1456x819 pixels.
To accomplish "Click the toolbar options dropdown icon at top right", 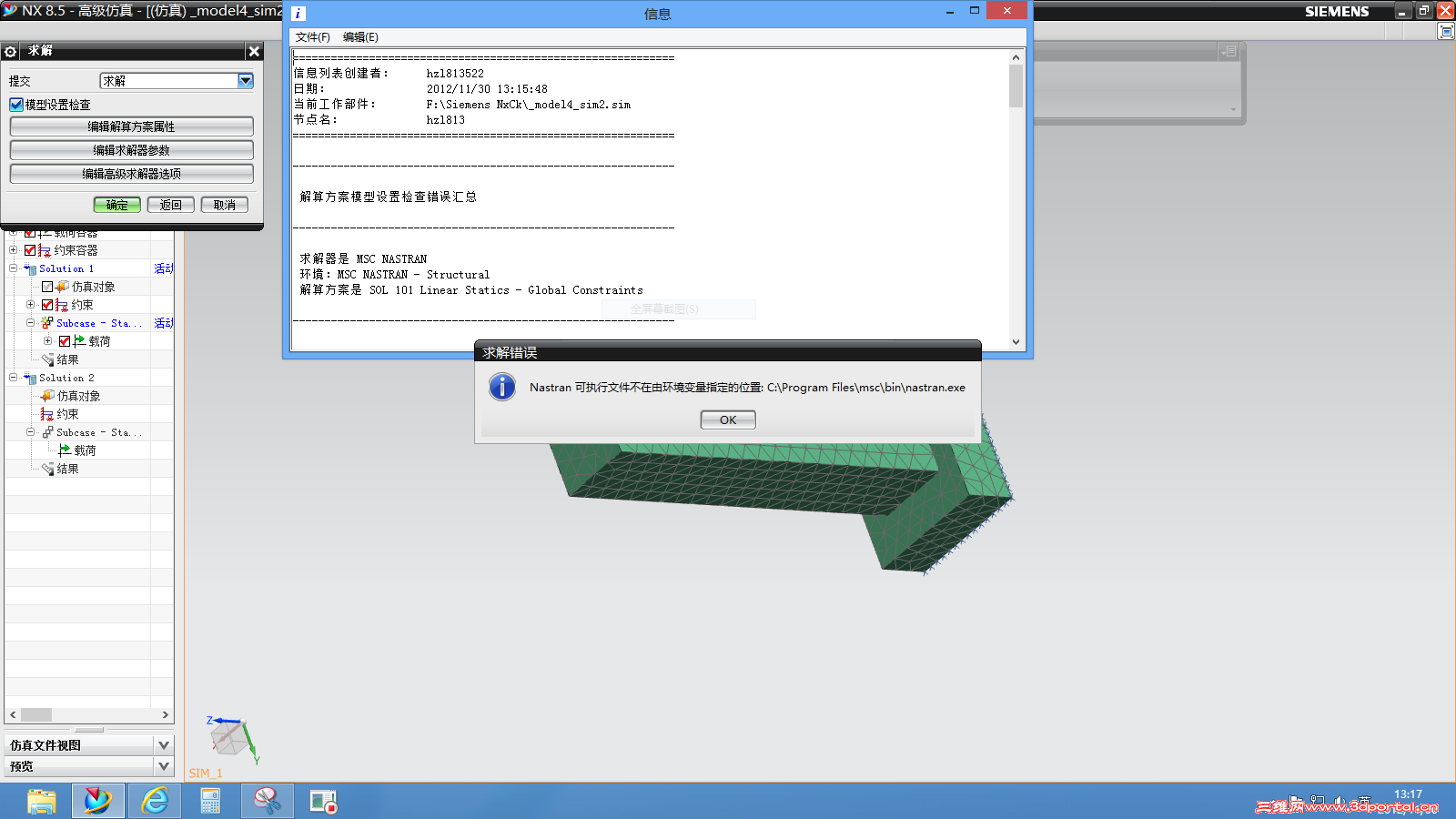I will 1229,52.
